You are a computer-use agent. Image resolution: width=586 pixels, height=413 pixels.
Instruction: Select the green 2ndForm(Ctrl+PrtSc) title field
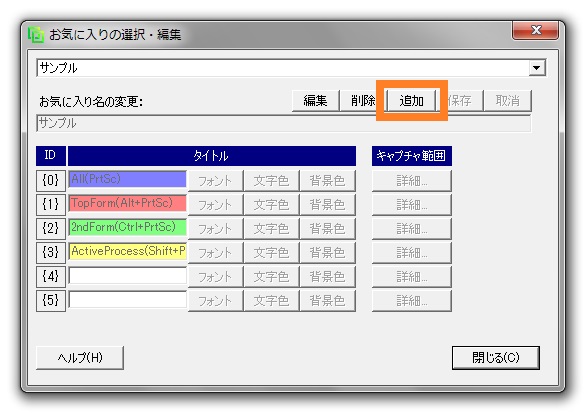[x=127, y=227]
